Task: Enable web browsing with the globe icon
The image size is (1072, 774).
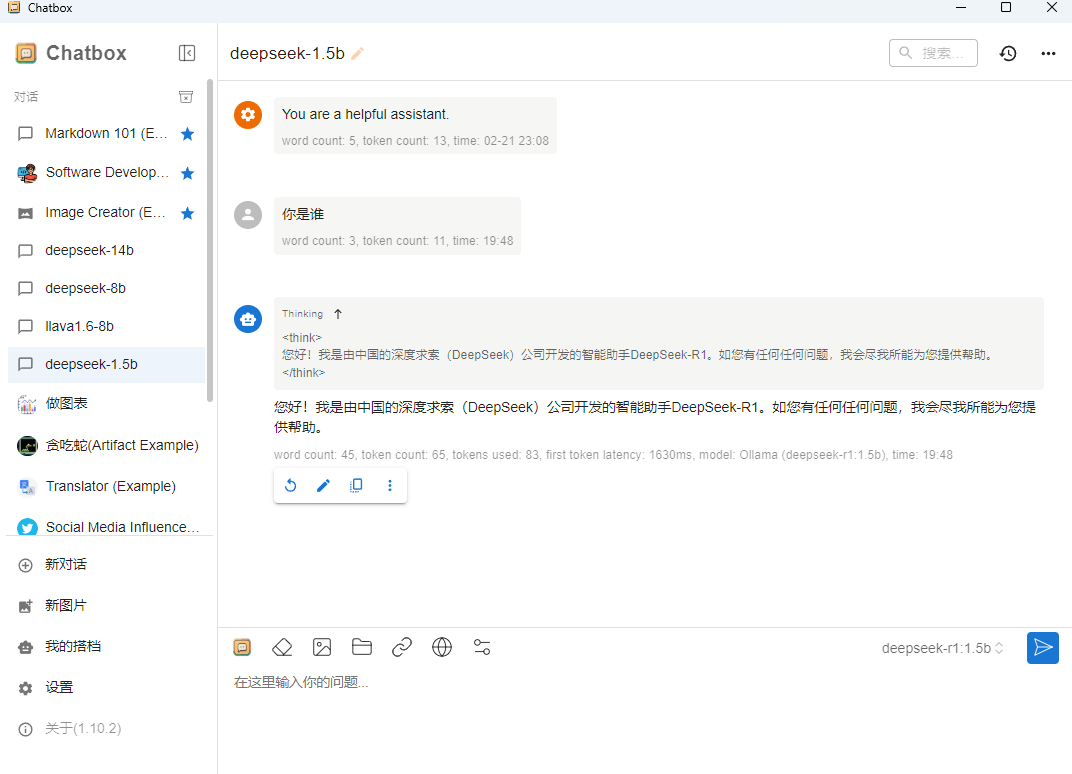Action: (442, 647)
